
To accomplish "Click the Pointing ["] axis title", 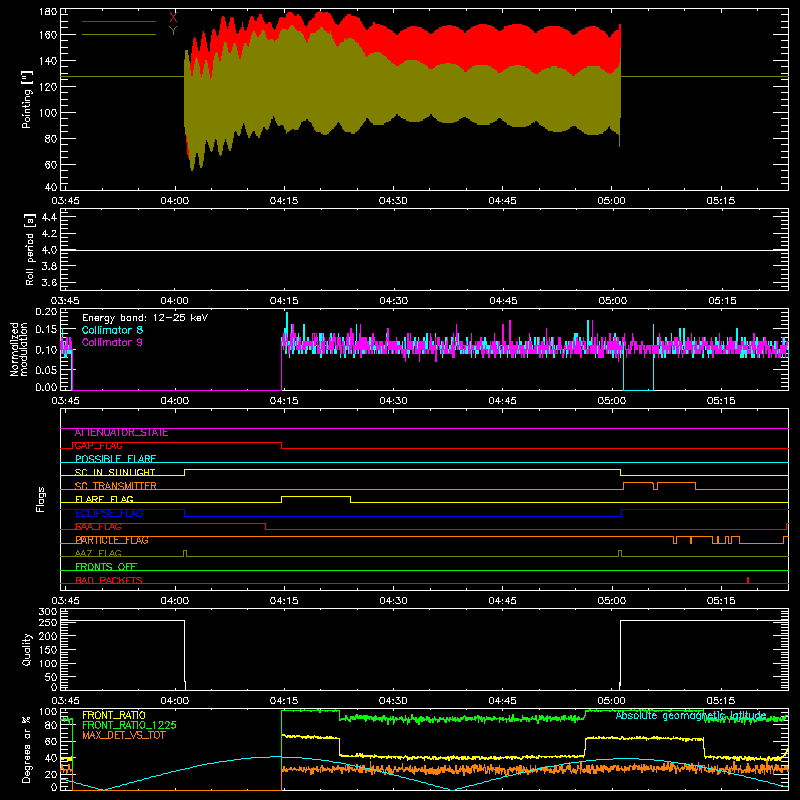I will click(27, 99).
